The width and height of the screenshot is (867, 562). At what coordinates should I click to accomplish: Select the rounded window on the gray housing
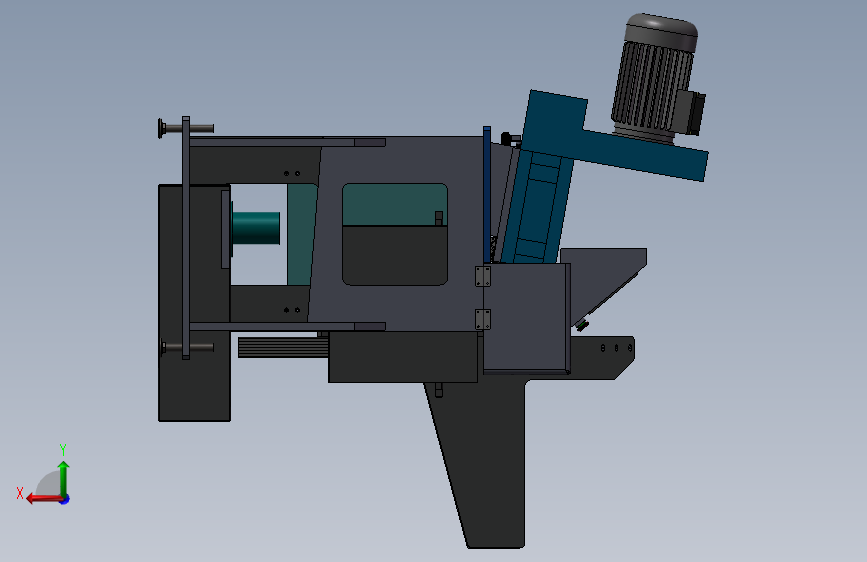tap(395, 235)
